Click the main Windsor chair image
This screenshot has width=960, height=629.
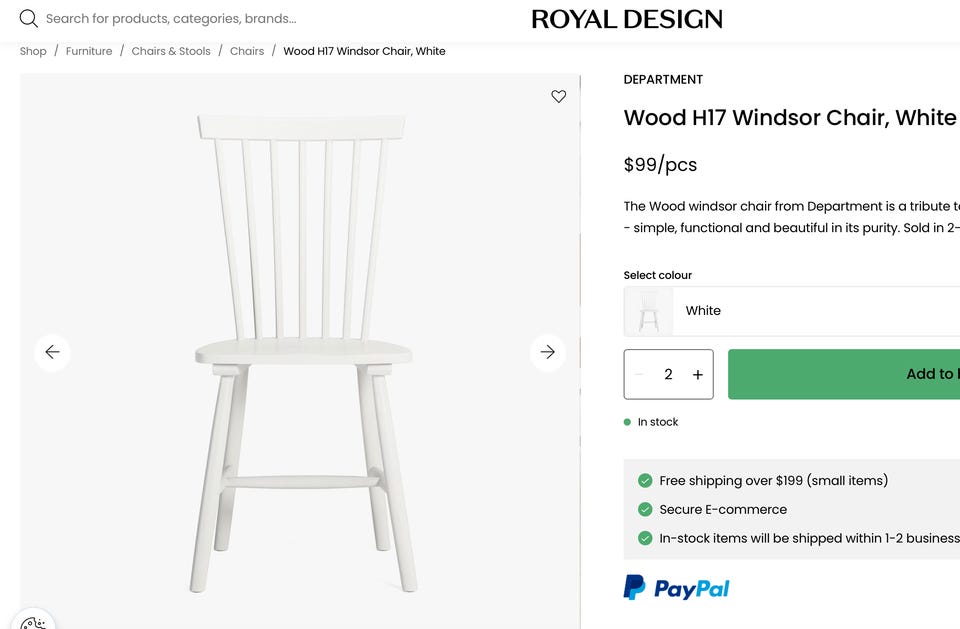[x=300, y=350]
